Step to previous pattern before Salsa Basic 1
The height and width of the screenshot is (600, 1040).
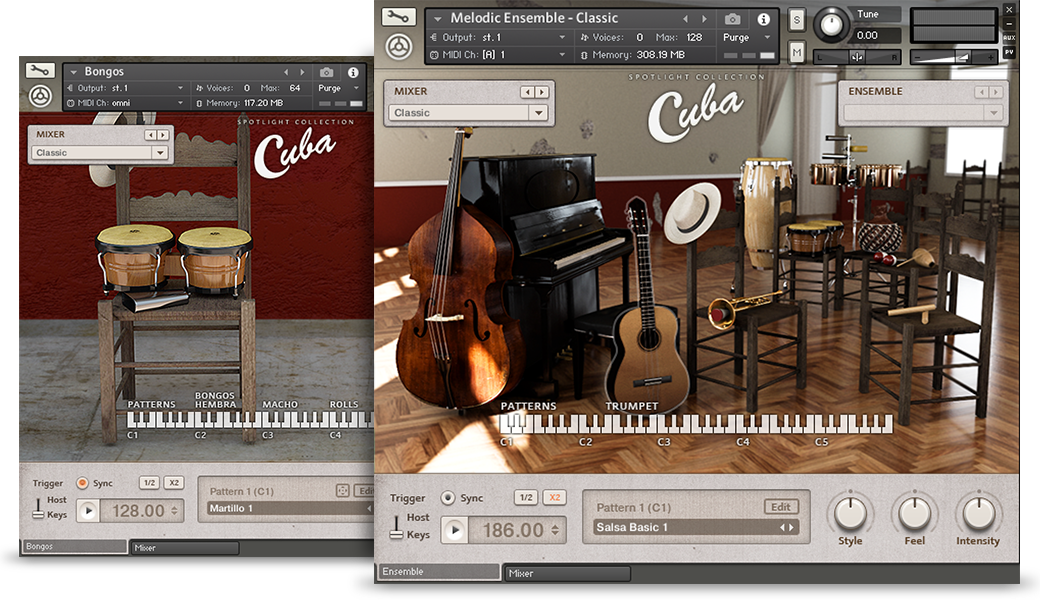tap(783, 528)
